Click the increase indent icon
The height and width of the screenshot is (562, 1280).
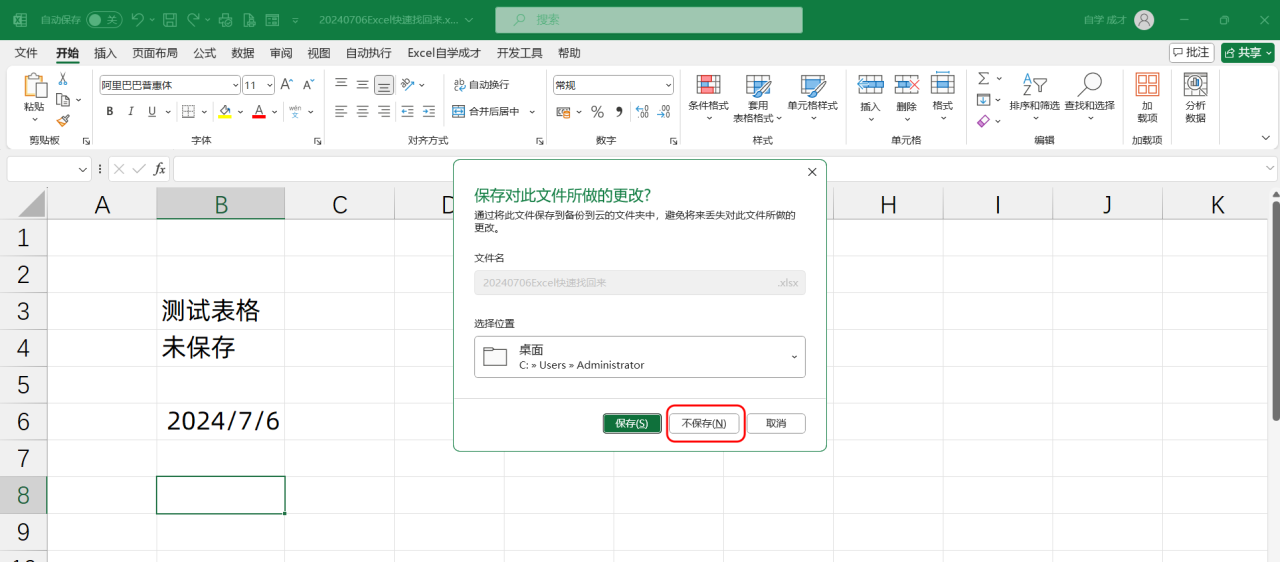coord(428,111)
